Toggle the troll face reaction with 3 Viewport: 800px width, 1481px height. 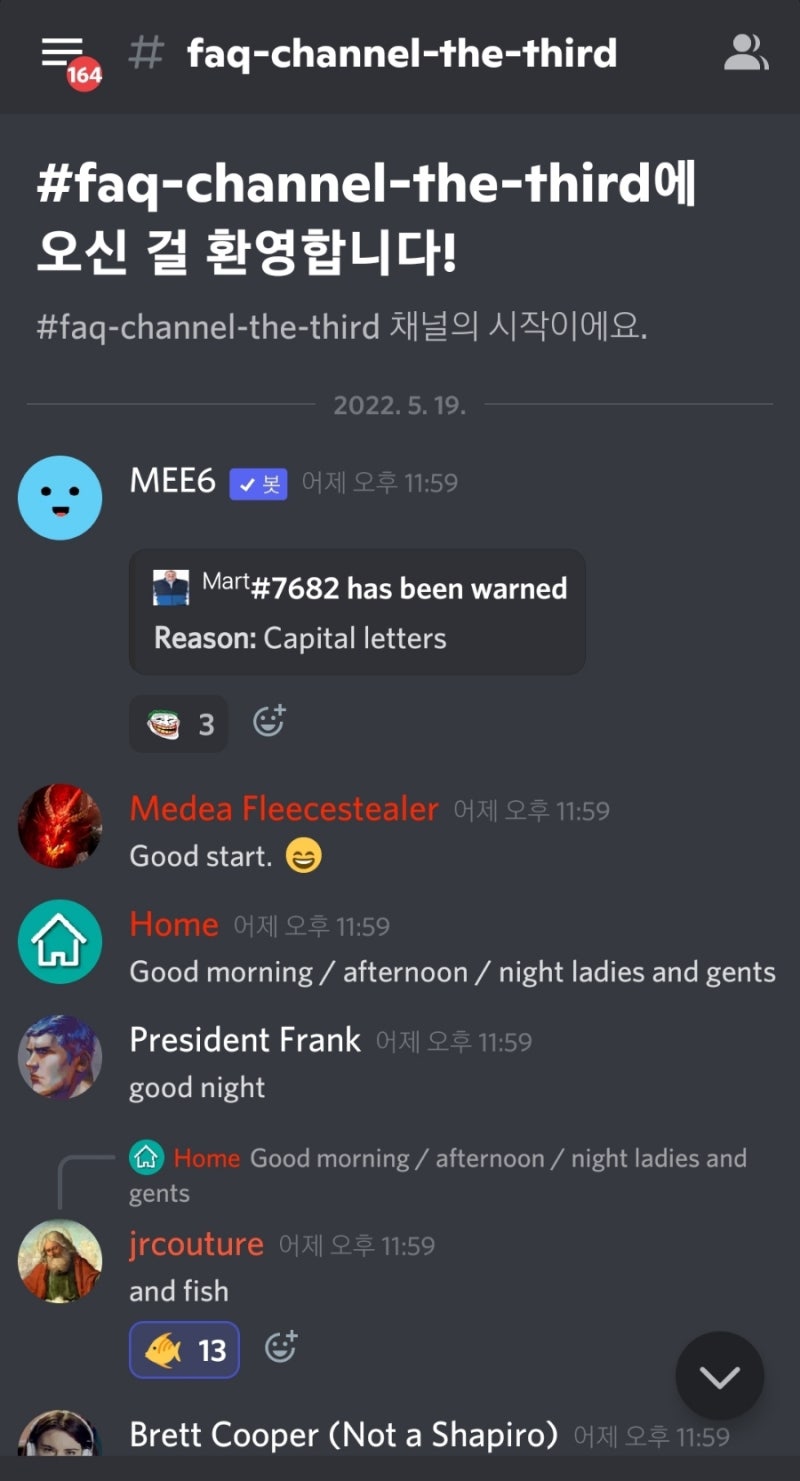click(x=178, y=723)
